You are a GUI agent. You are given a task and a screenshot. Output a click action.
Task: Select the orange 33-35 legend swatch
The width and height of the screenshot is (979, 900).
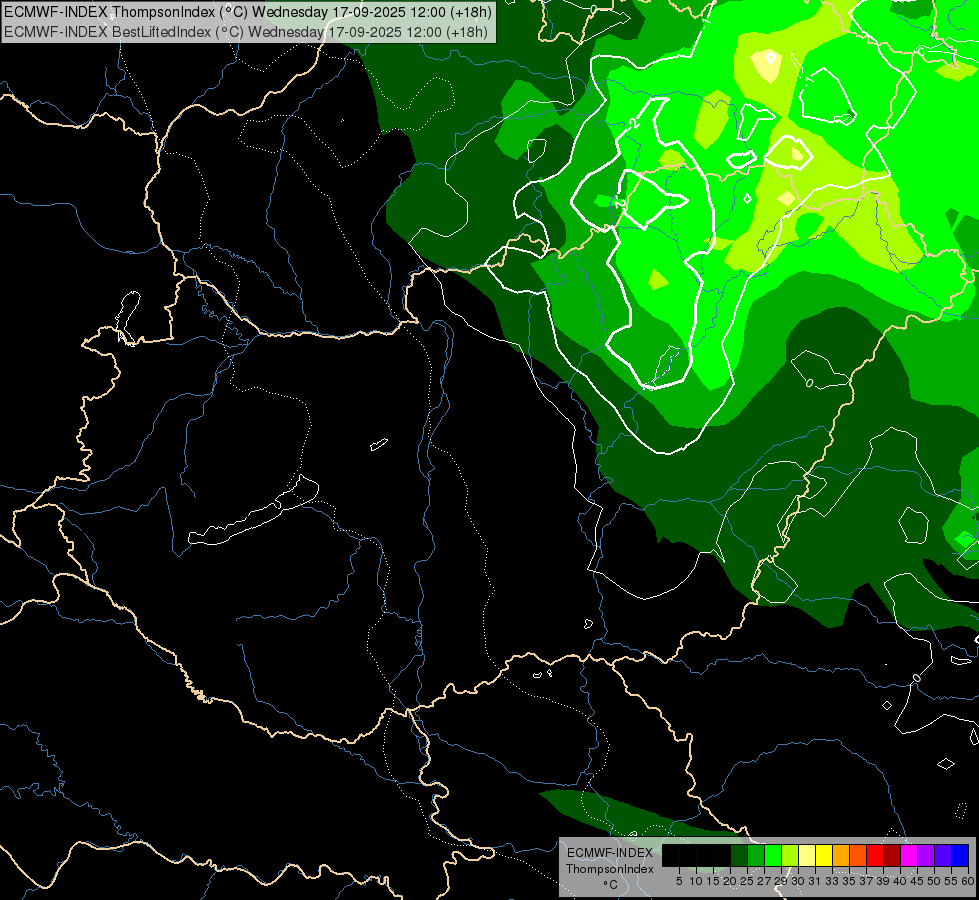(x=841, y=855)
